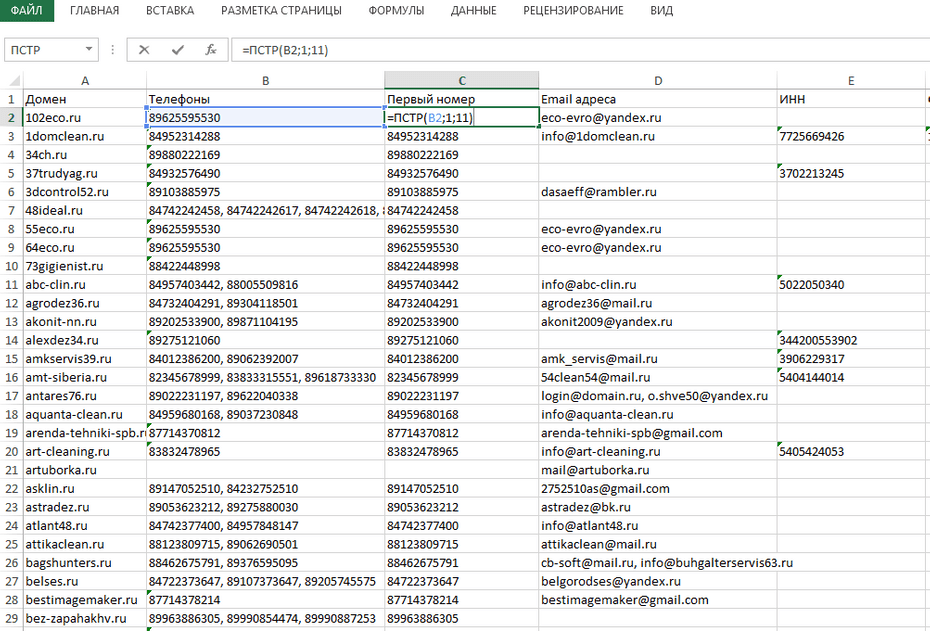930x631 pixels.
Task: Select cell with domain 1domclean.ru
Action: click(85, 136)
